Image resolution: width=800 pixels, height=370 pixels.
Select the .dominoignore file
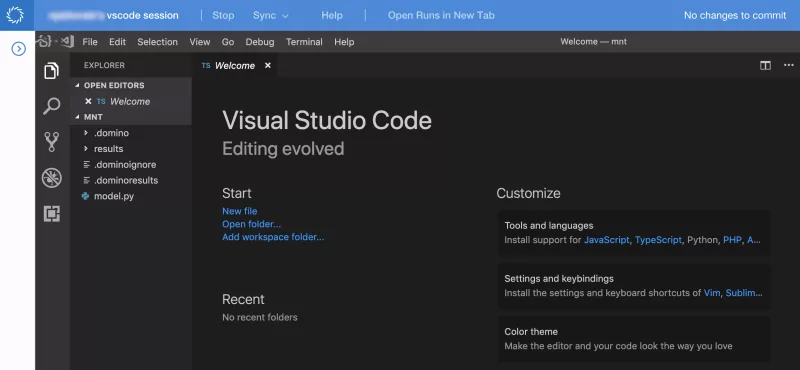click(x=131, y=165)
